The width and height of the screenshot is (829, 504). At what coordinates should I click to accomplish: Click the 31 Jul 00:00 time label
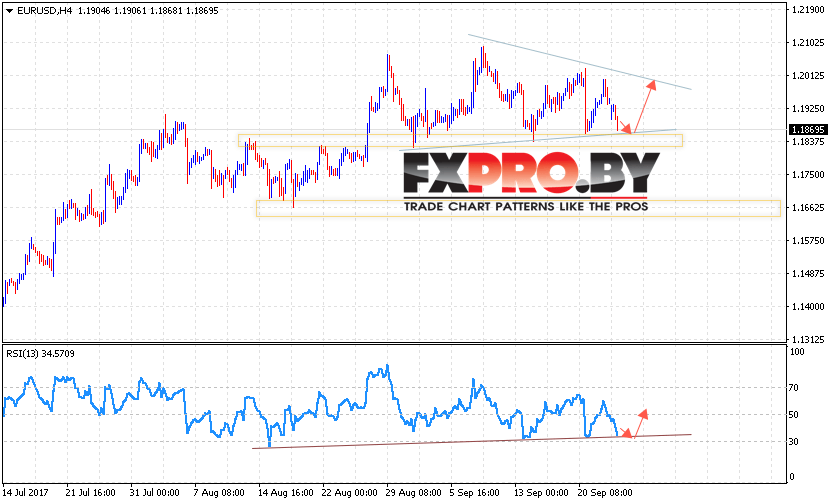pyautogui.click(x=154, y=492)
